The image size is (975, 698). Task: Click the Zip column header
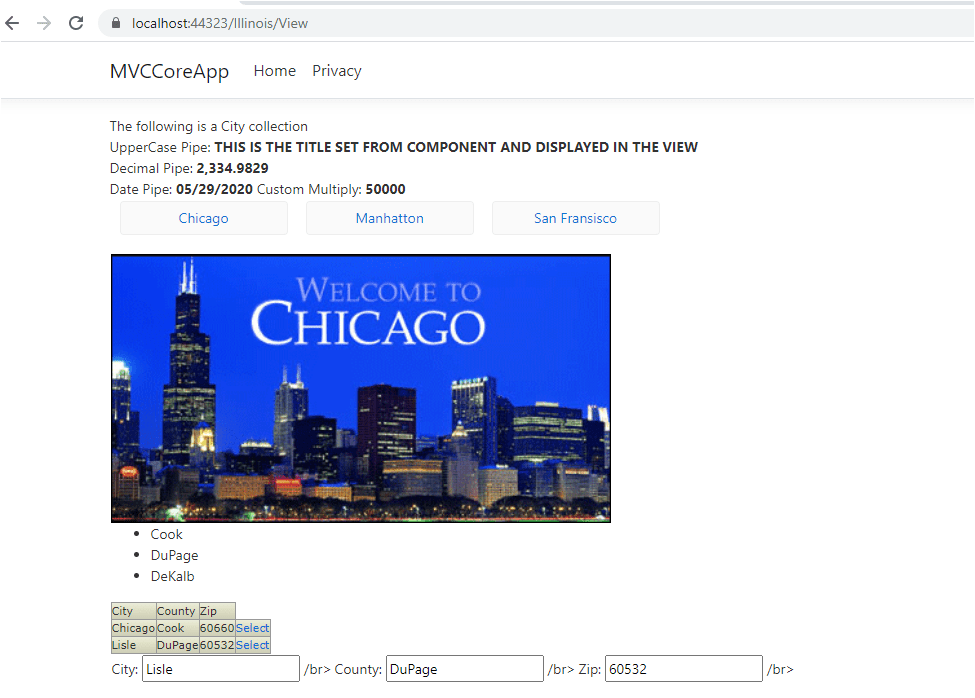click(208, 611)
